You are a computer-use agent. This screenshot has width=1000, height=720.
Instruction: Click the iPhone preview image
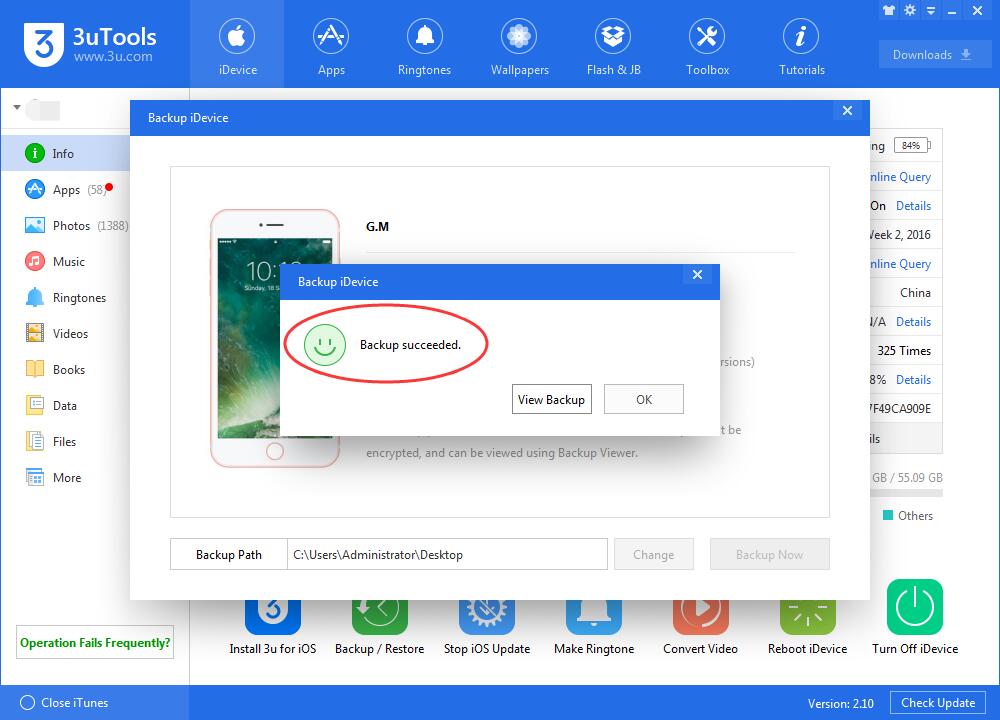[x=275, y=339]
